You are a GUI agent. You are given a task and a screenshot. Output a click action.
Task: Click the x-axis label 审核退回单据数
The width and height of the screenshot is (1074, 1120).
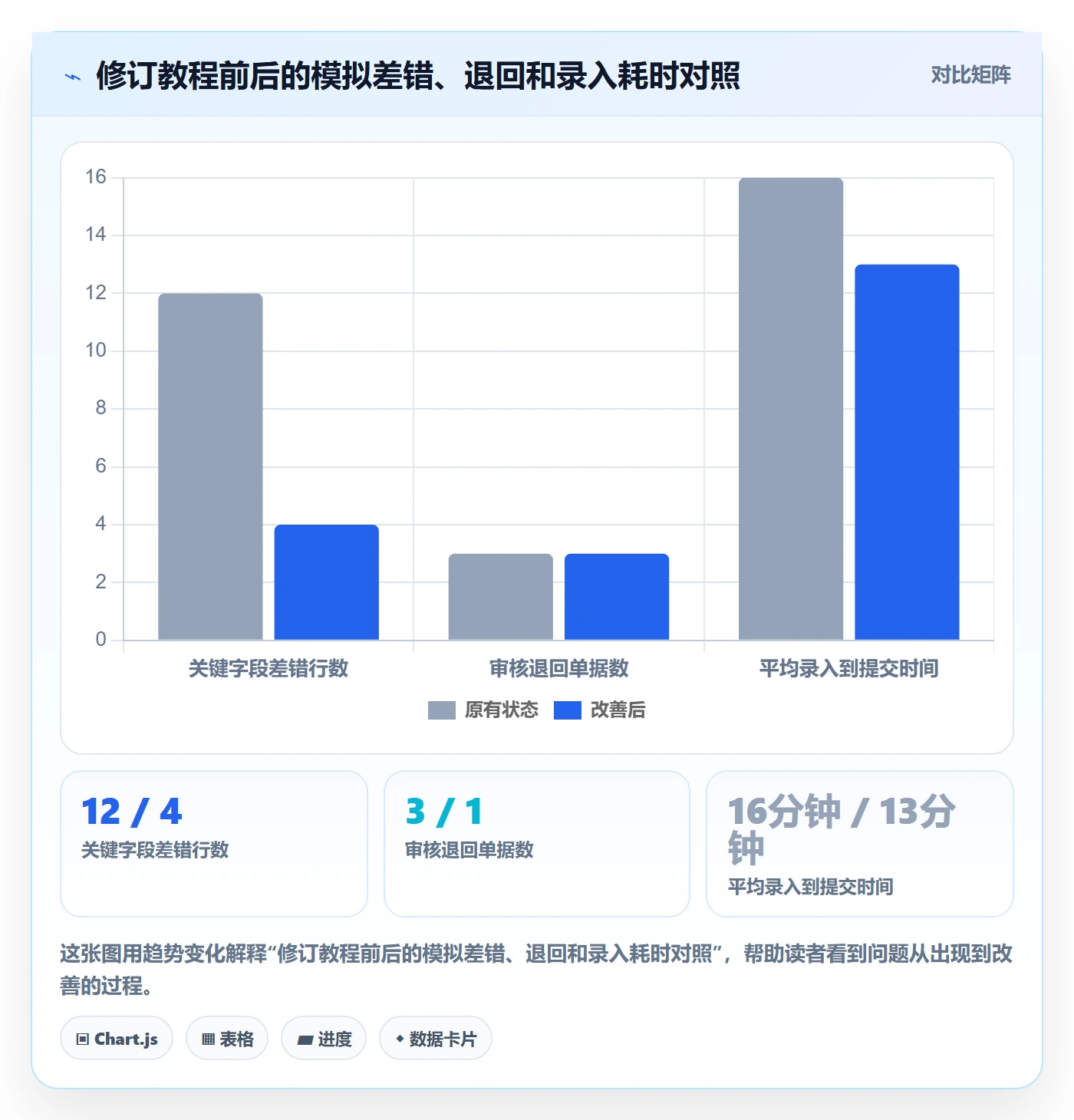pyautogui.click(x=559, y=668)
